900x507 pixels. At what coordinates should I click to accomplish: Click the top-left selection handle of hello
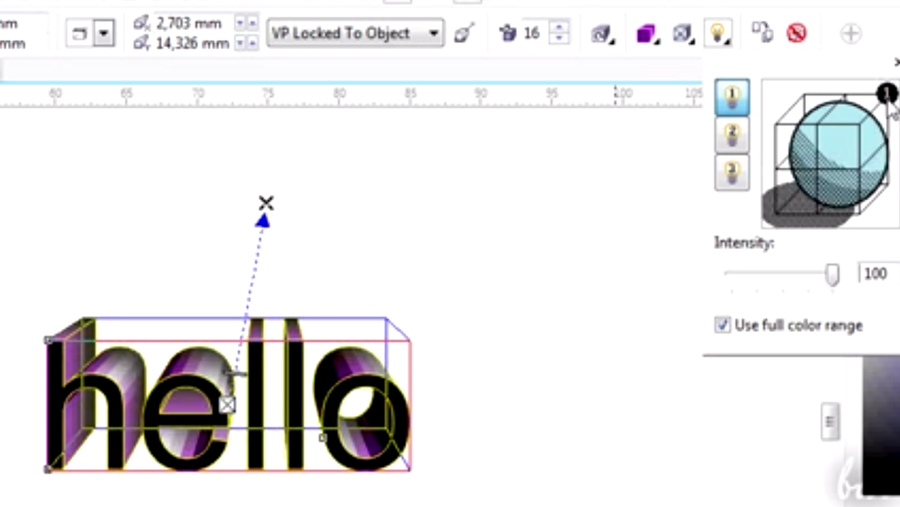[49, 340]
